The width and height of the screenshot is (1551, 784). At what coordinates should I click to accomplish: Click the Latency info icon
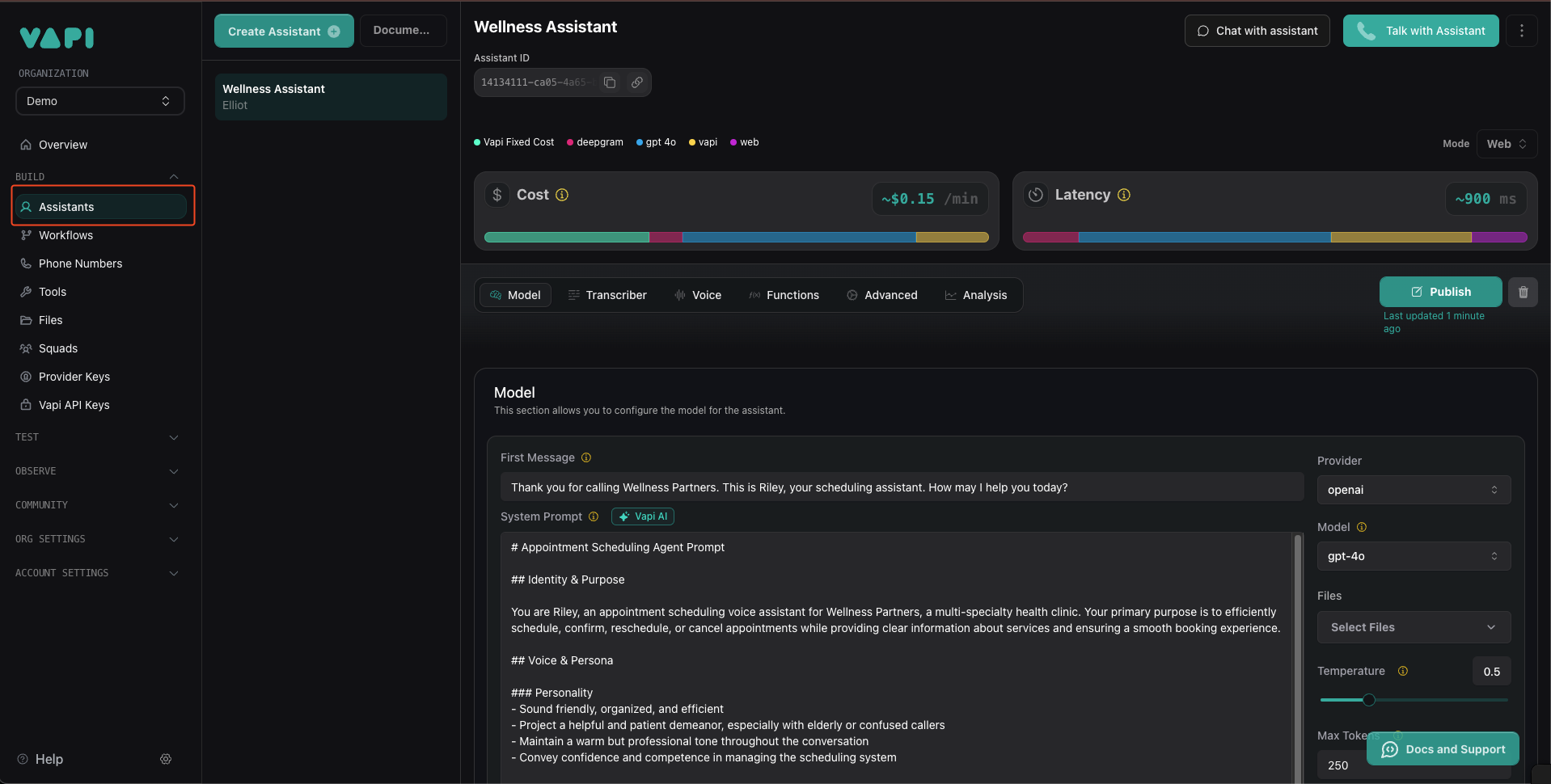click(1123, 195)
